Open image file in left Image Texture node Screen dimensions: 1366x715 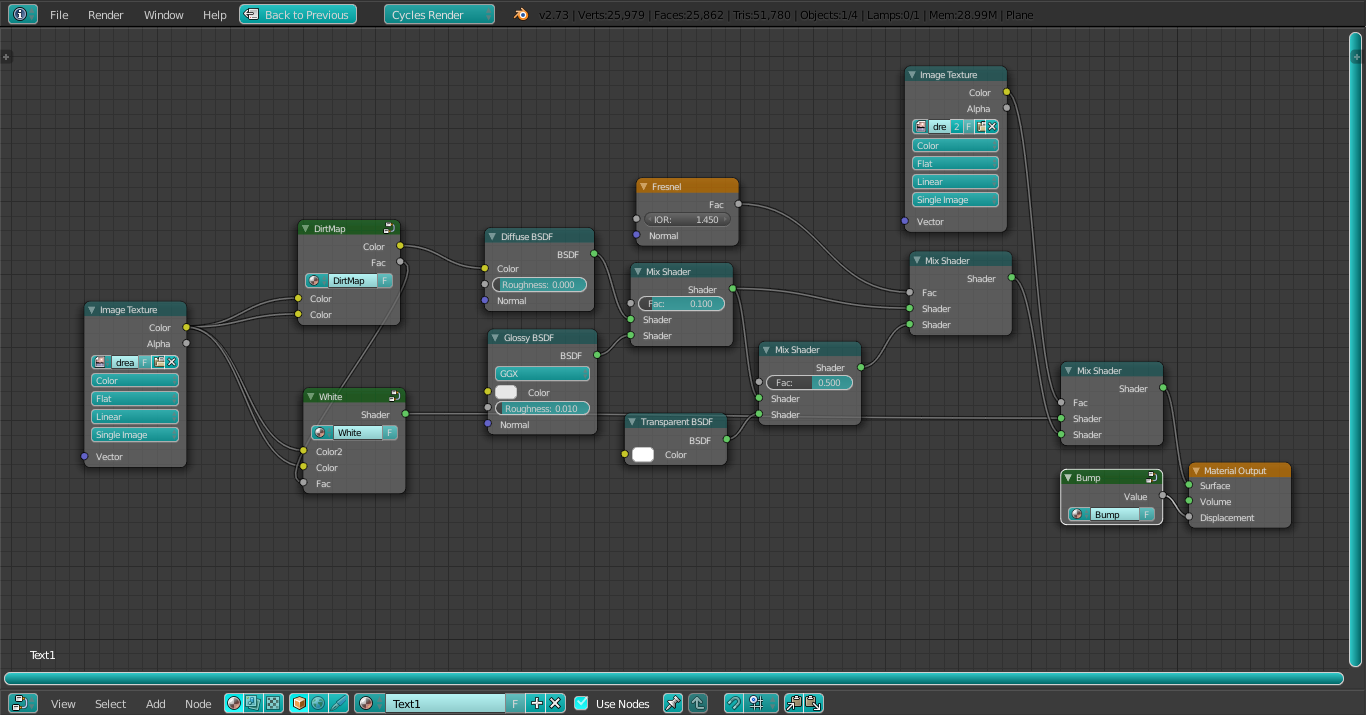[160, 362]
